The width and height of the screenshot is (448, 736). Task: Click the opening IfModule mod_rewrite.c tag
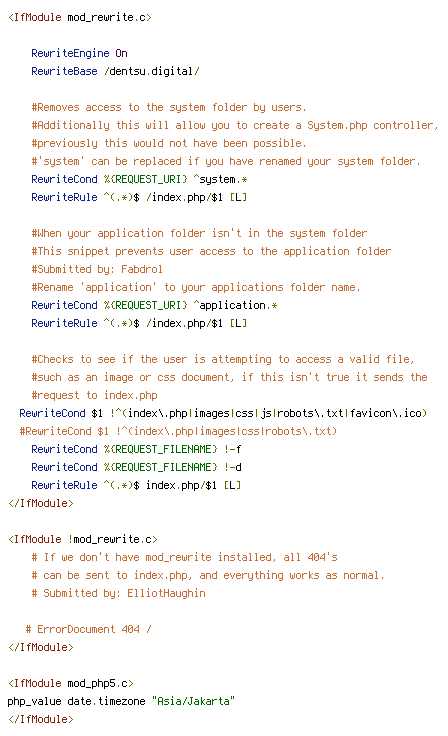(x=80, y=17)
